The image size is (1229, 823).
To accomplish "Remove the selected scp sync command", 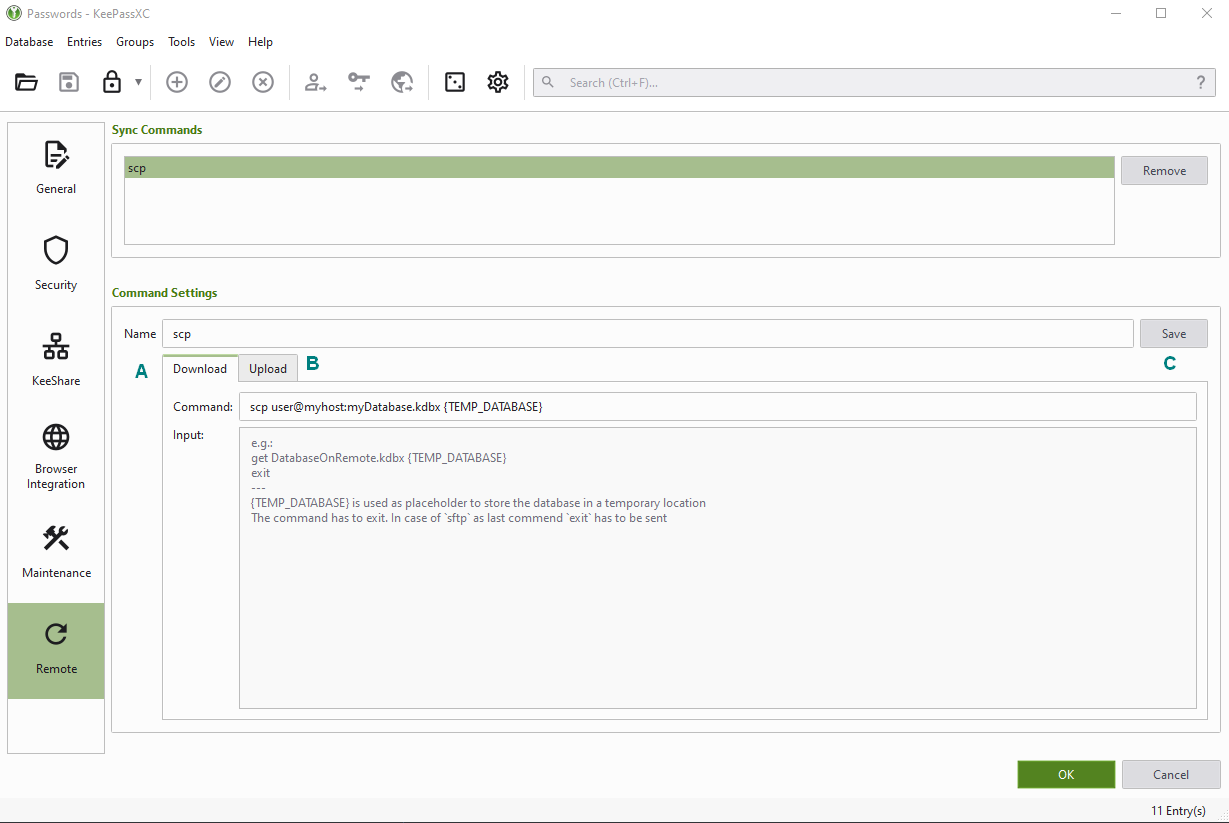I will point(1164,171).
